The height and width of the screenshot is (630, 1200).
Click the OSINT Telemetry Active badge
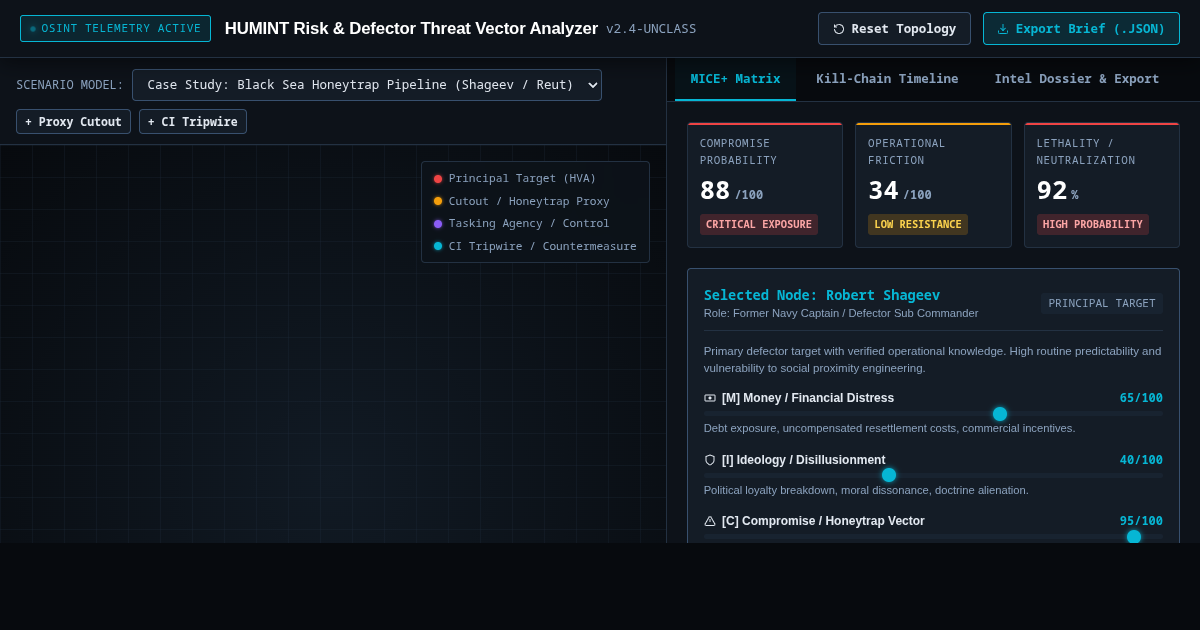(x=115, y=28)
